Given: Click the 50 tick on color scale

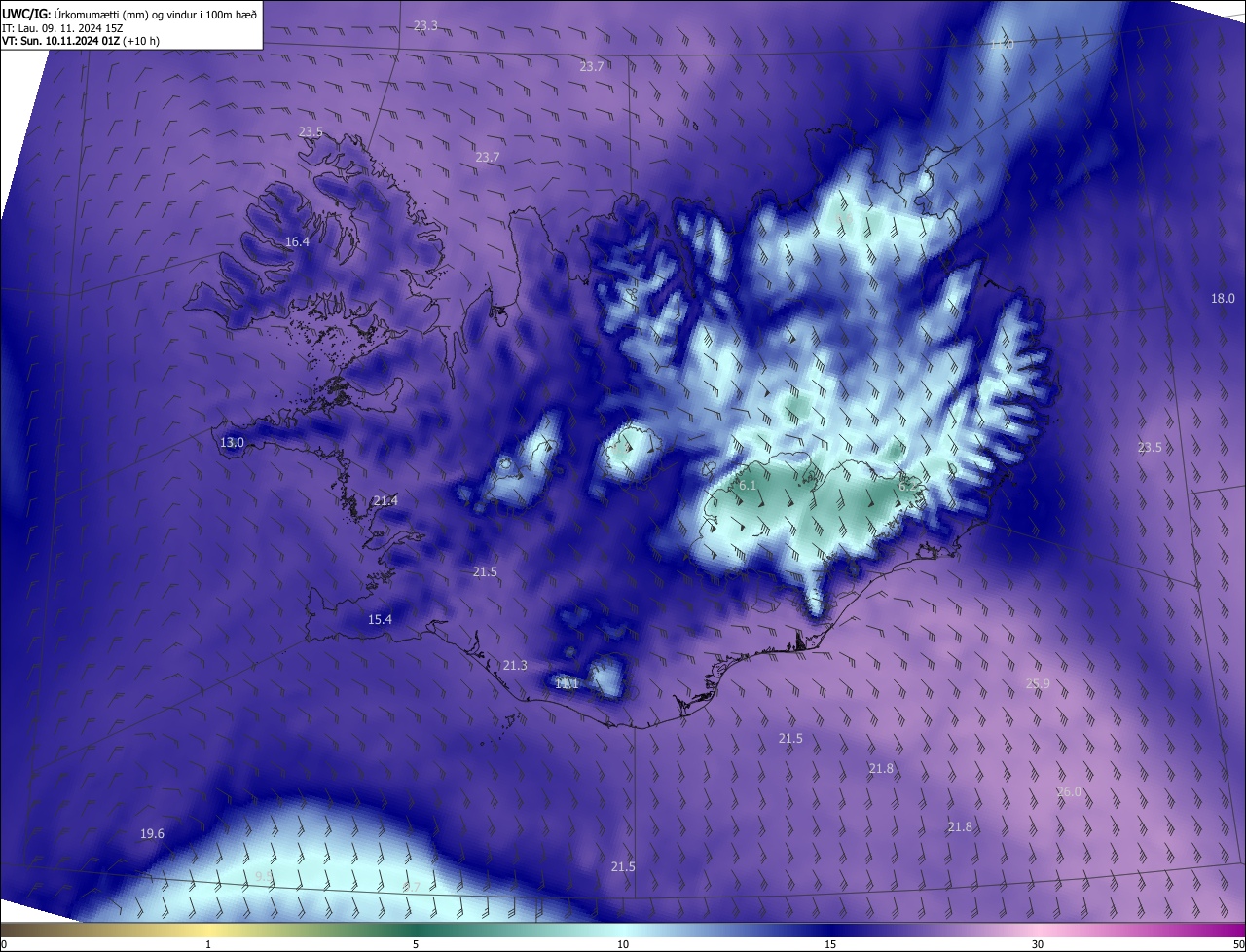Looking at the screenshot, I should 1238,944.
